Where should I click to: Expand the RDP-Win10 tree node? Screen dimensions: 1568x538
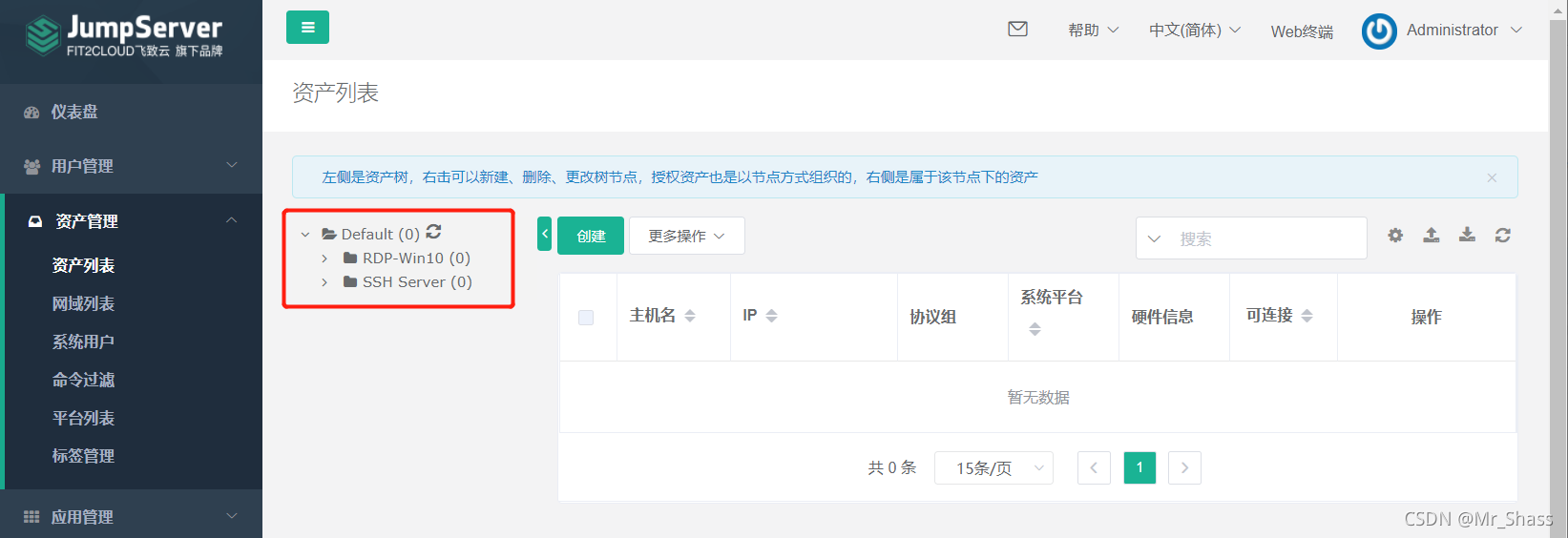click(x=324, y=259)
